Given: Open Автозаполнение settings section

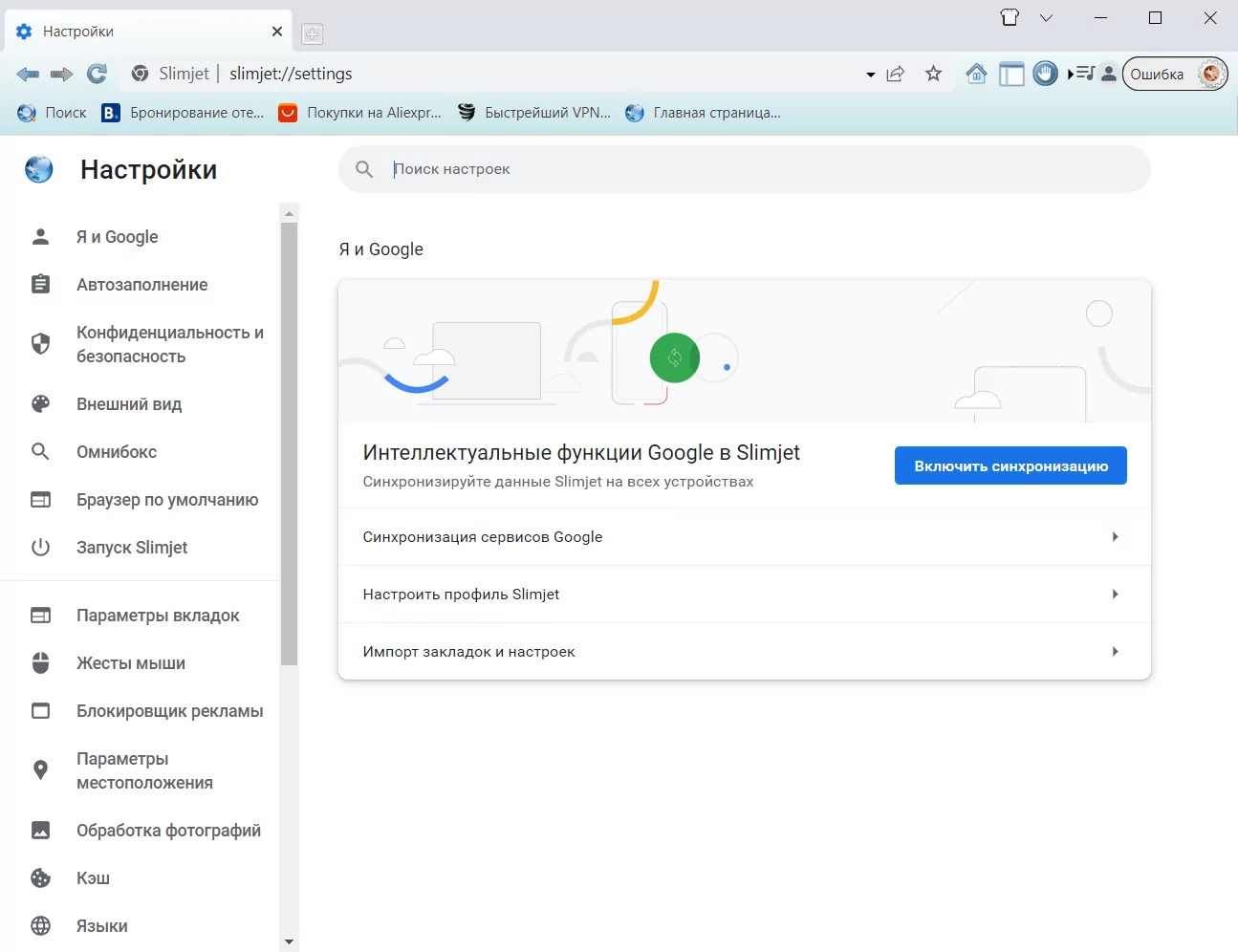Looking at the screenshot, I should (x=140, y=285).
